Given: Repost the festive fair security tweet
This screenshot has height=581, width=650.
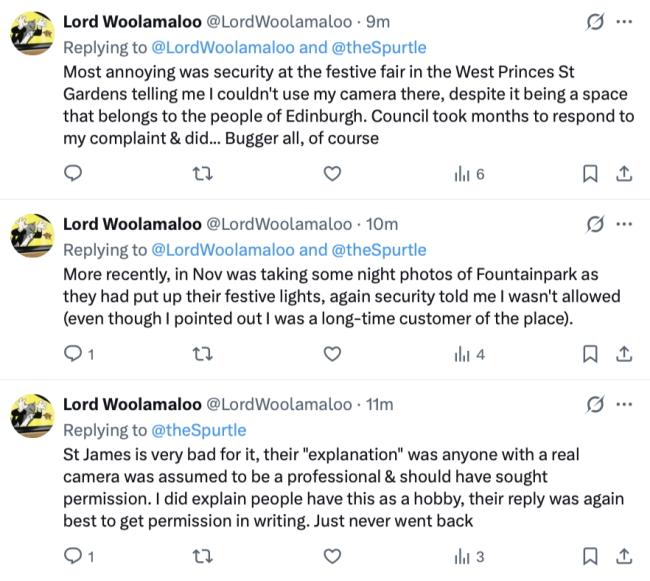Looking at the screenshot, I should coord(201,174).
